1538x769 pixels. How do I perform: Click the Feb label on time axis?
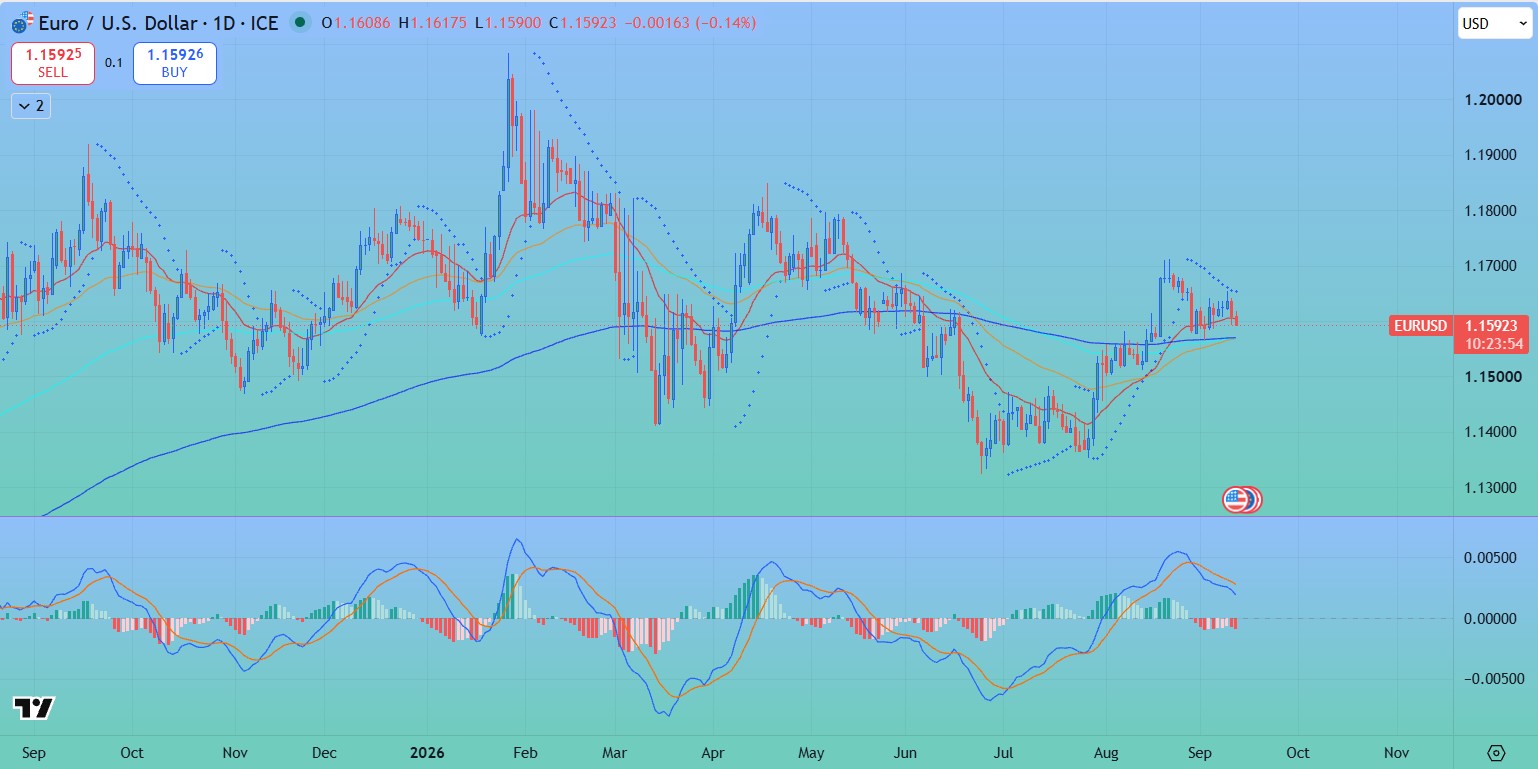pos(529,752)
